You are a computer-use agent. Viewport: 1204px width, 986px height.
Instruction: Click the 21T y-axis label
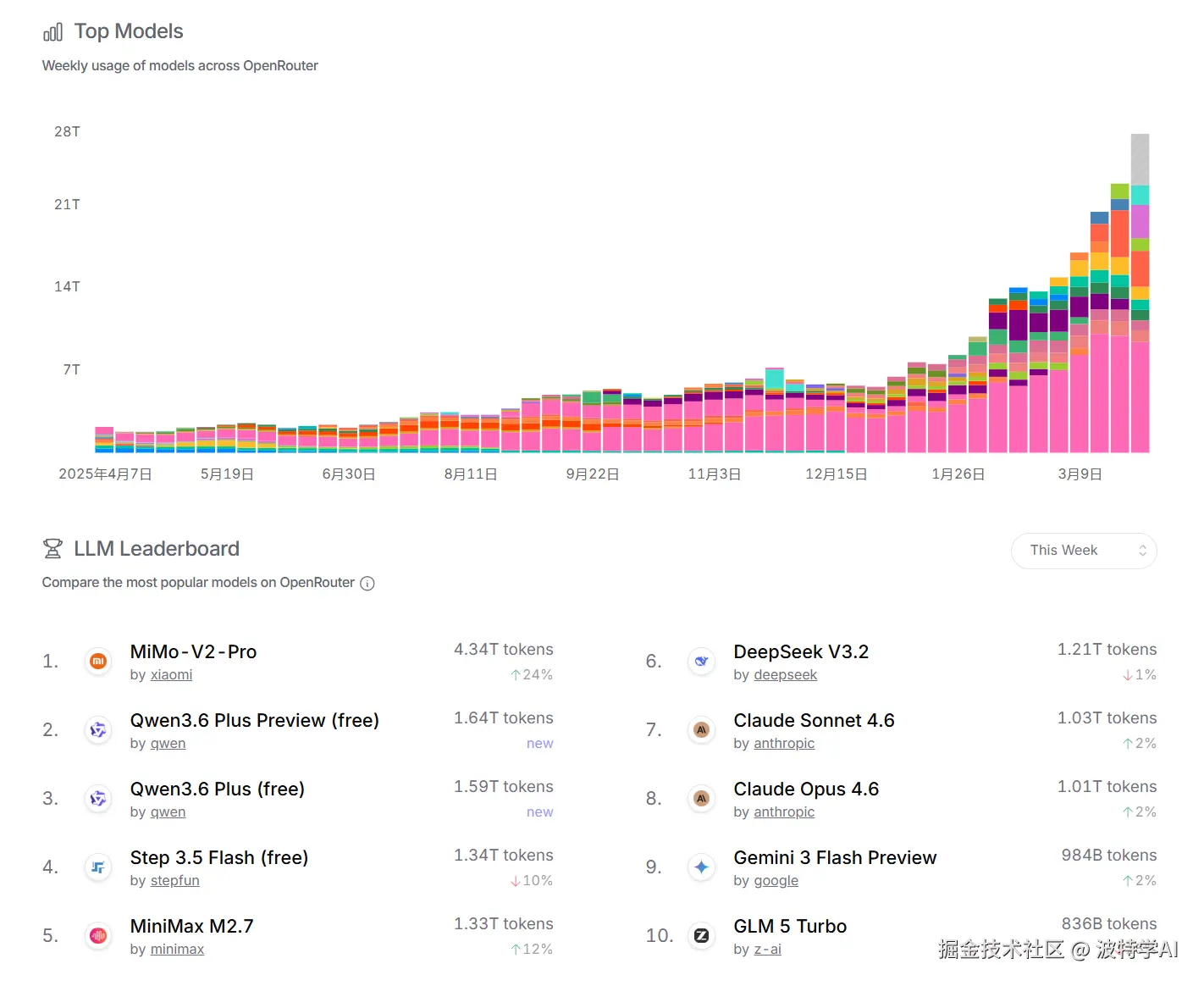coord(67,204)
